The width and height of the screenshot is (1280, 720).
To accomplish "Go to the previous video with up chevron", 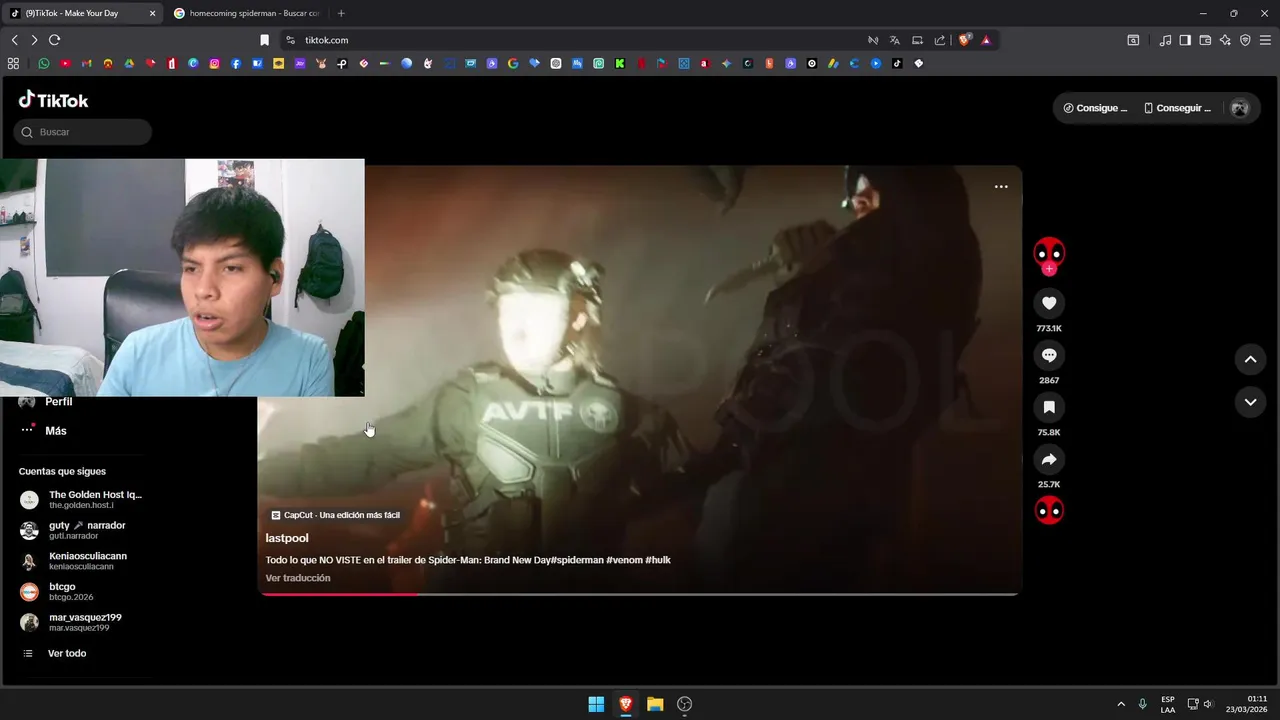I will [x=1250, y=359].
